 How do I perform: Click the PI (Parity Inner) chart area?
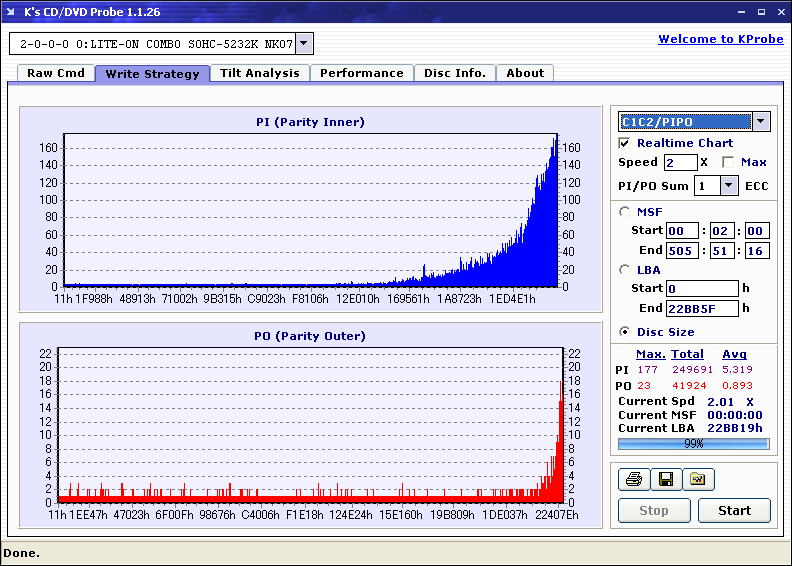(311, 210)
